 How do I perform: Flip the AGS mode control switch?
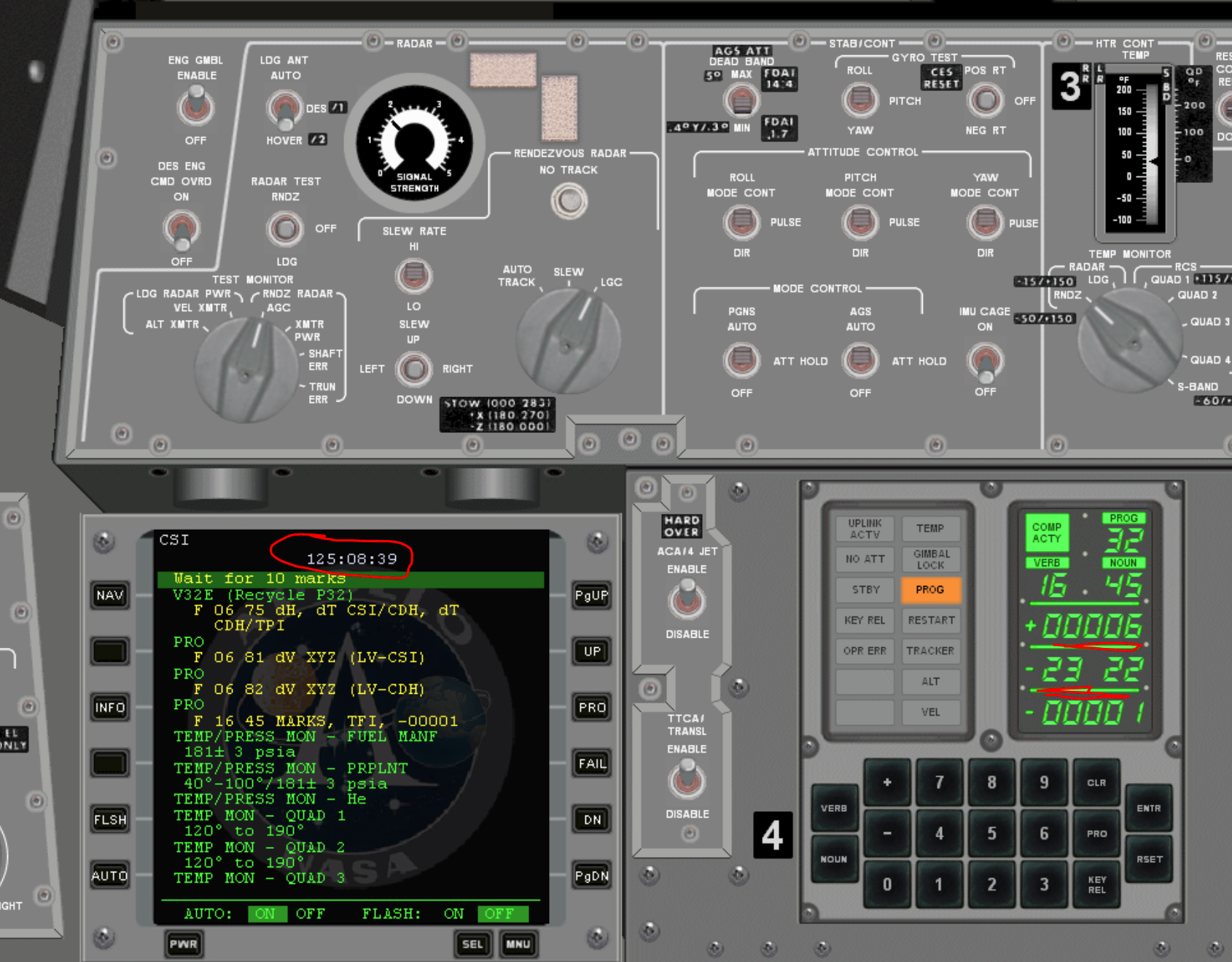860,360
